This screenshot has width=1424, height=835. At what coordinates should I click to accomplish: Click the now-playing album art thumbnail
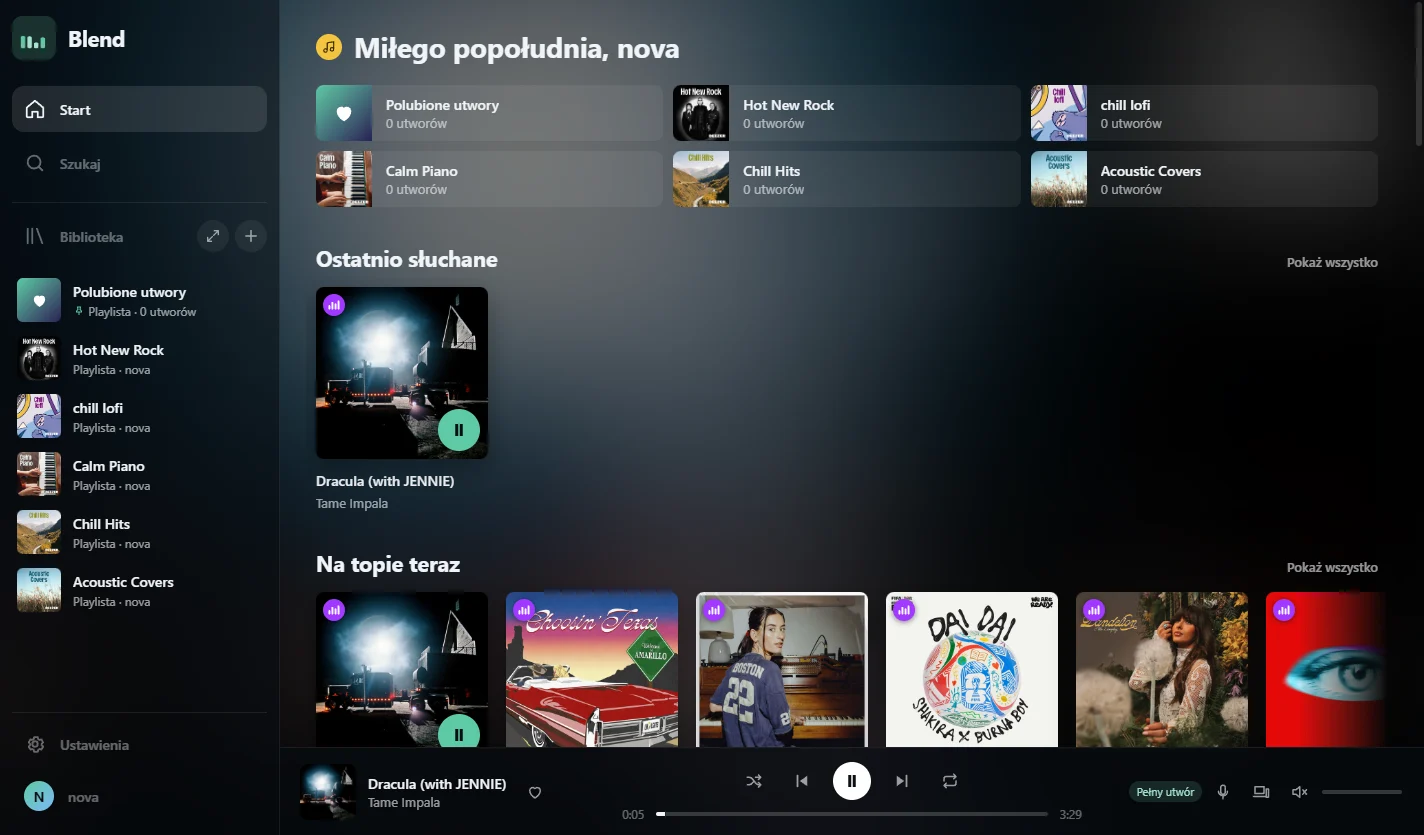[x=328, y=792]
